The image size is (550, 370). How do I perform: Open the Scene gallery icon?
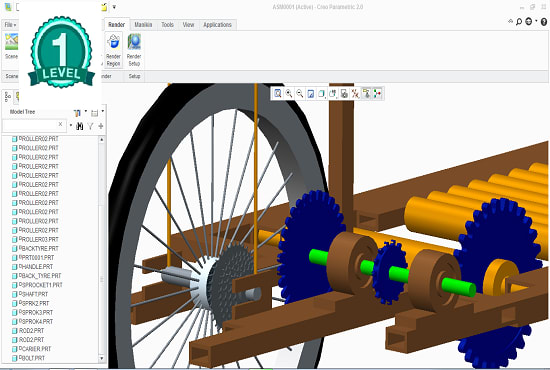point(11,42)
